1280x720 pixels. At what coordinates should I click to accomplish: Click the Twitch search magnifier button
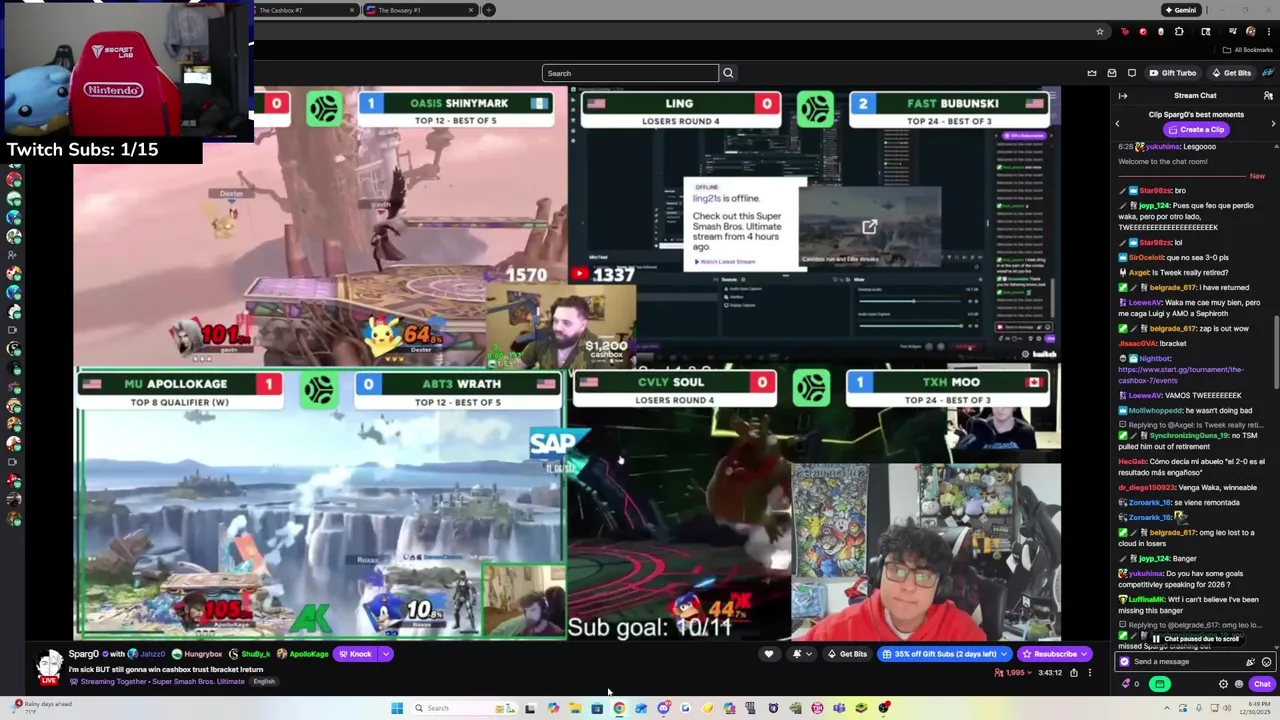click(728, 73)
